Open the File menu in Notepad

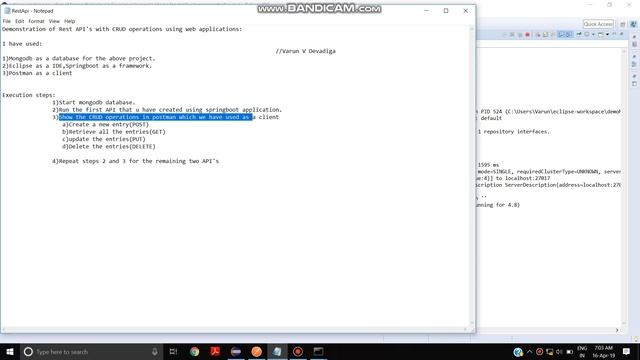7,21
